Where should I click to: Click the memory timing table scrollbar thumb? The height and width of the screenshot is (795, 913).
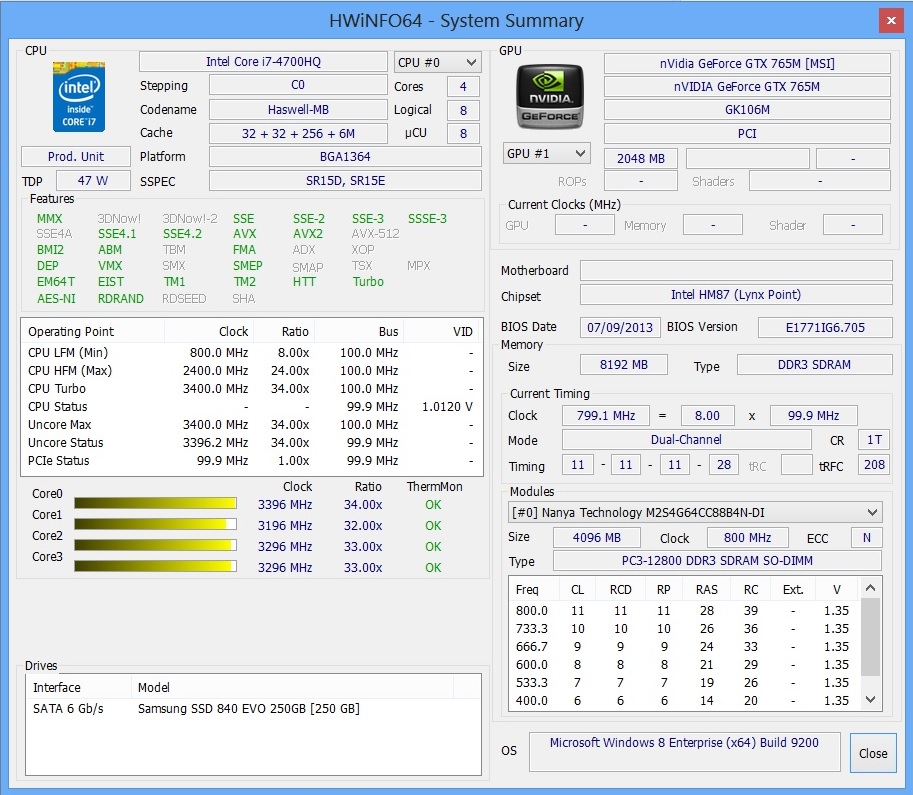coord(870,636)
